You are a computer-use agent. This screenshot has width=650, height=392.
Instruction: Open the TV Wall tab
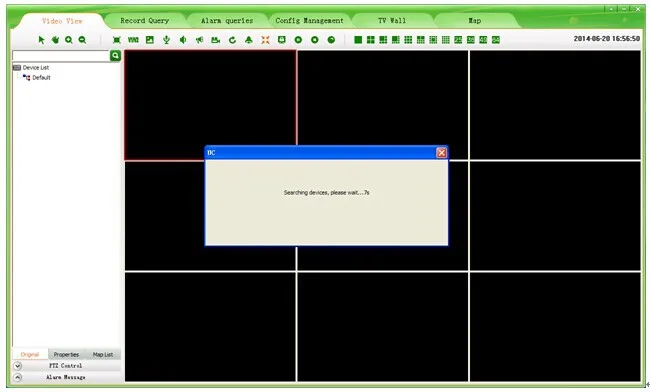[392, 20]
